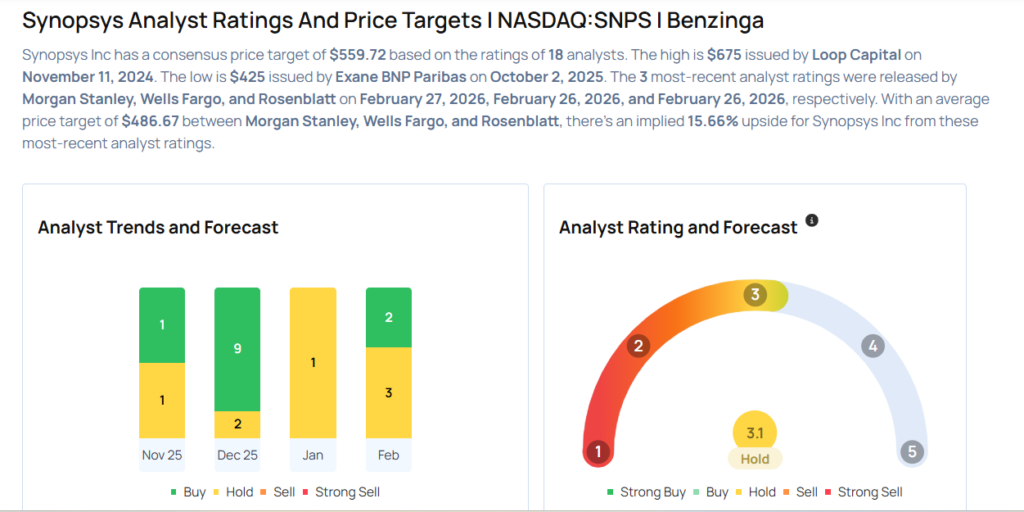Viewport: 1024px width, 512px height.
Task: Click the gauge marker number 3
Action: 756,295
